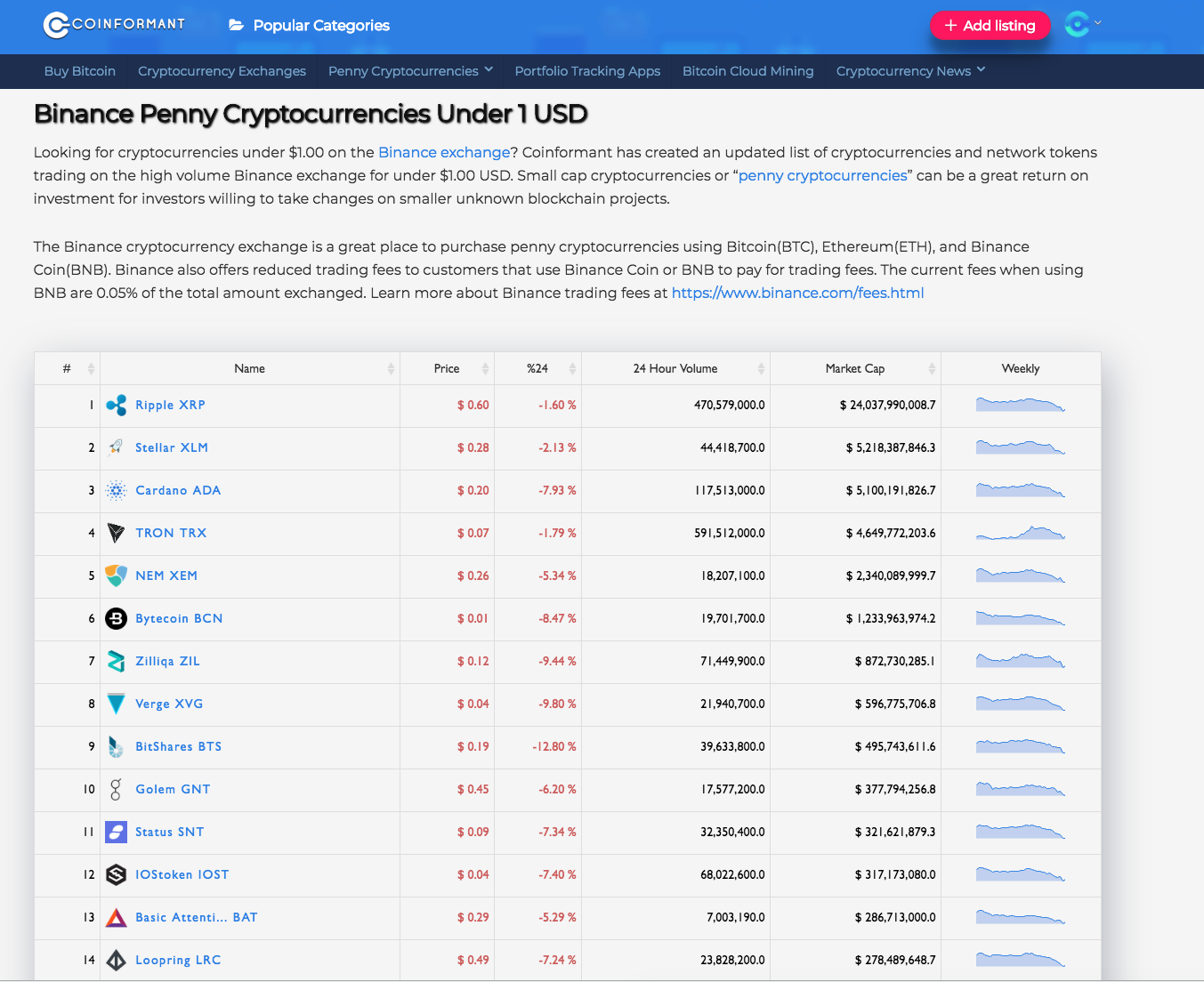1204x982 pixels.
Task: Open the binance.com/fees.html link
Action: [x=797, y=293]
